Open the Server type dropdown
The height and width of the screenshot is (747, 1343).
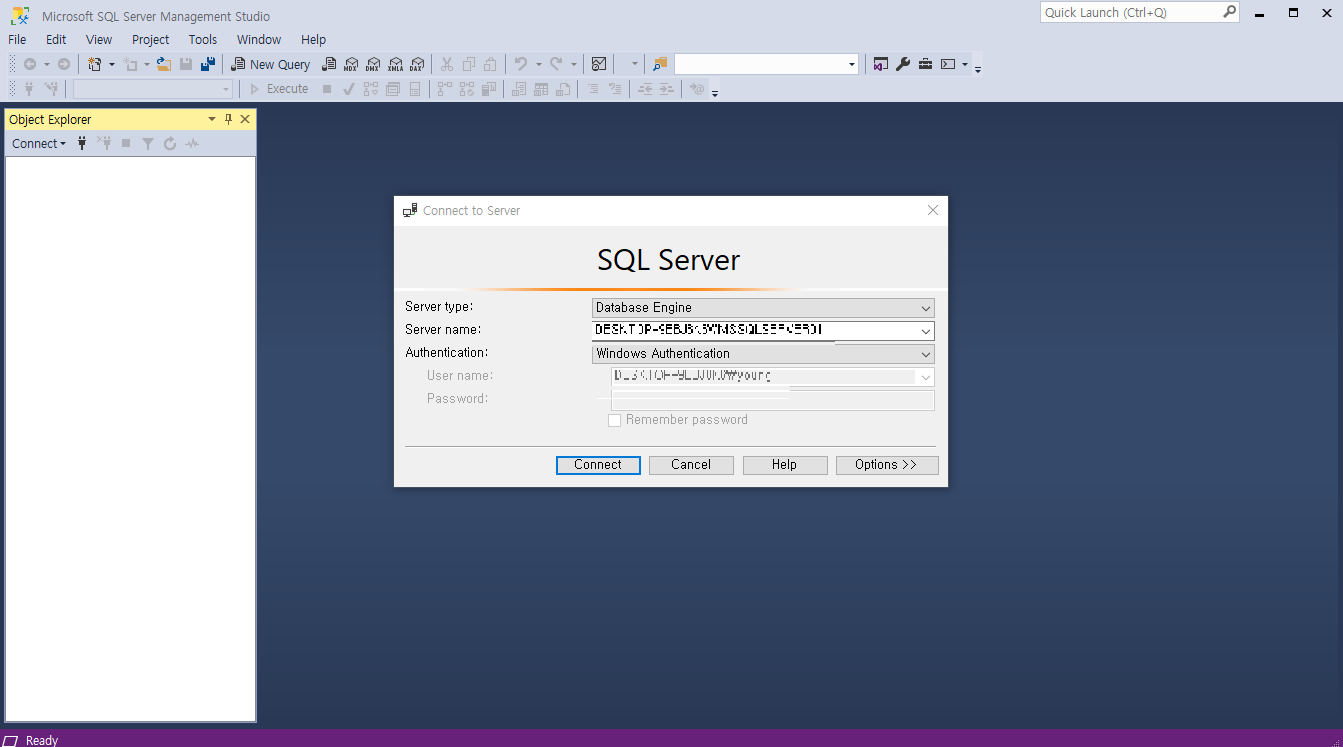click(x=926, y=308)
